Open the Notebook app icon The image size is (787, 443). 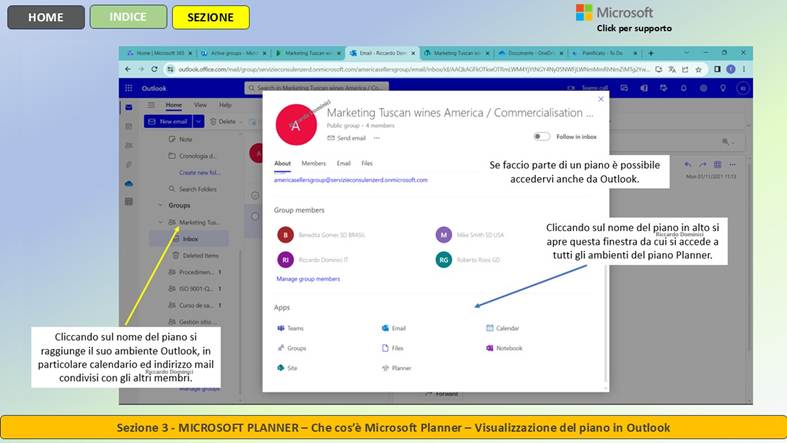[505, 348]
